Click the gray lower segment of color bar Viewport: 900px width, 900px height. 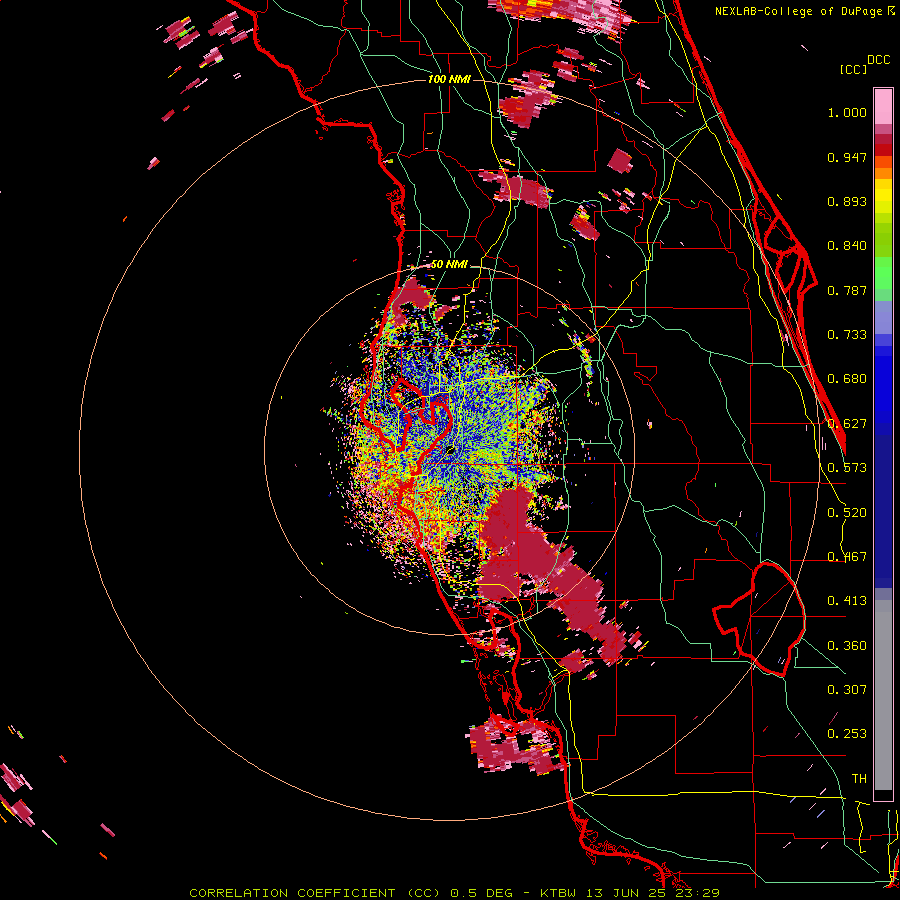pos(883,695)
